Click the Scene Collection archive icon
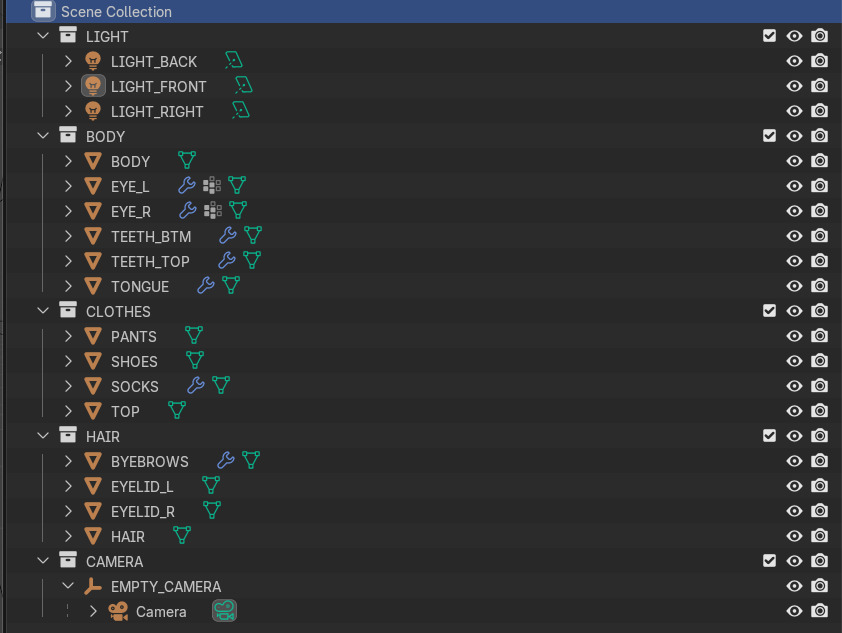Screen dimensions: 842x633 [x=43, y=11]
